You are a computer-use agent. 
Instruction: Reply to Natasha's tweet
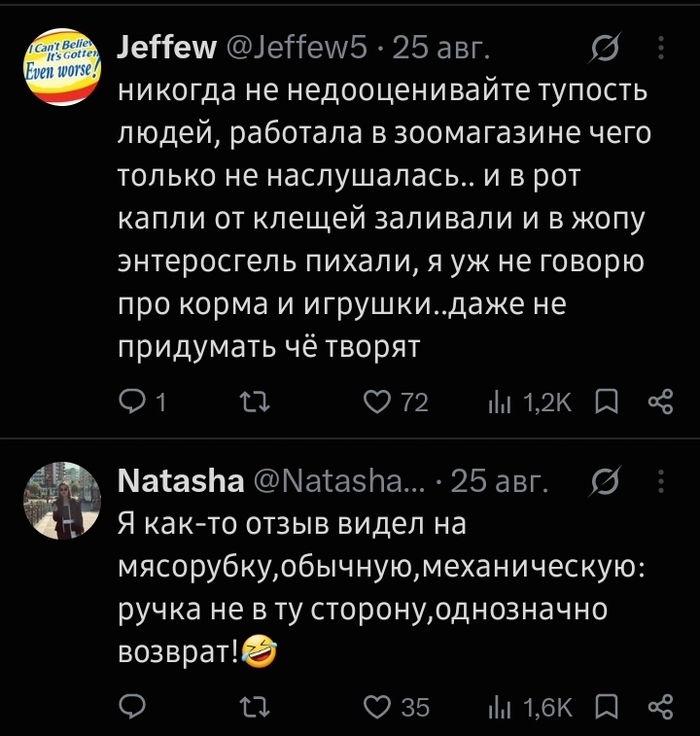(x=132, y=706)
